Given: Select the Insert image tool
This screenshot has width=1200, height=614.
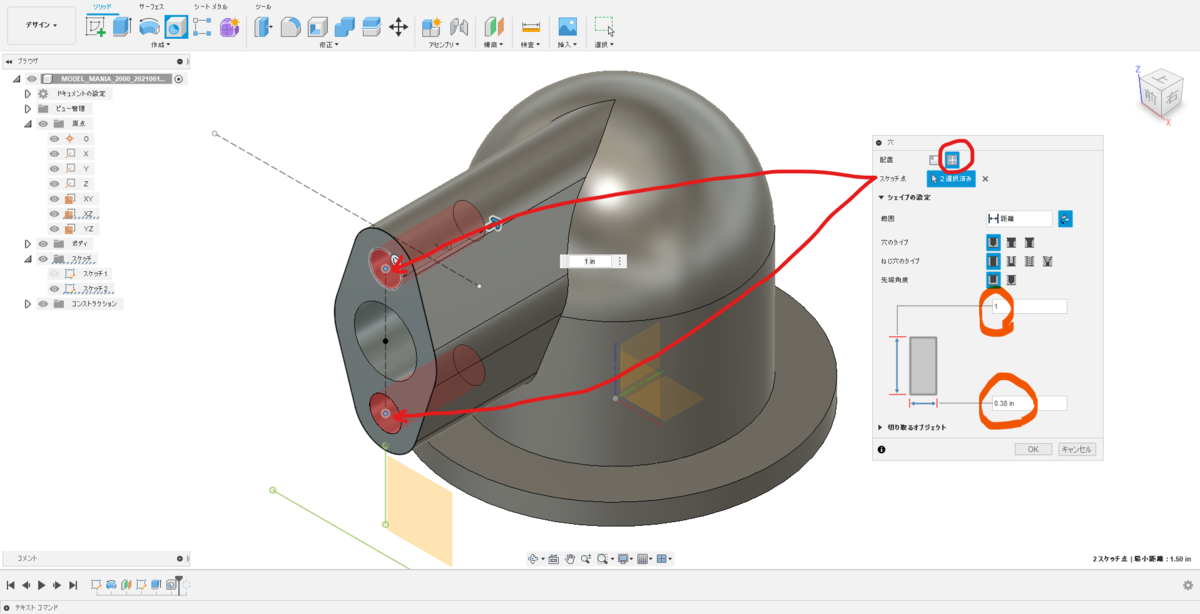Looking at the screenshot, I should (567, 27).
